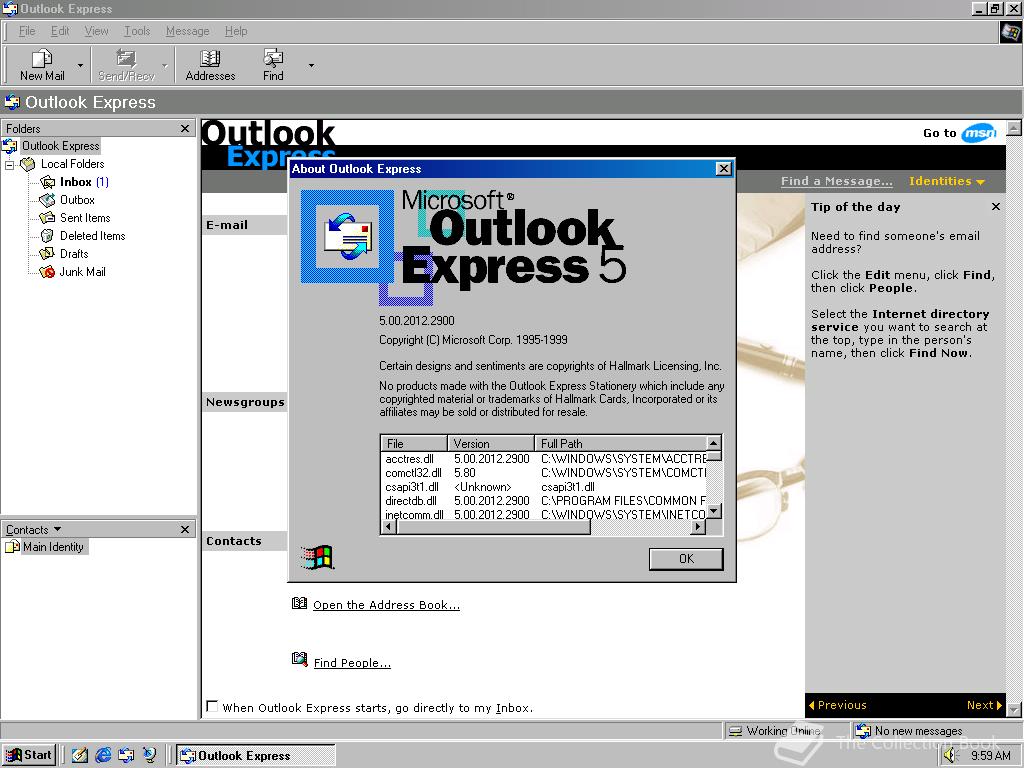
Task: Launch Internet Explorer from quick launch
Action: coord(103,756)
